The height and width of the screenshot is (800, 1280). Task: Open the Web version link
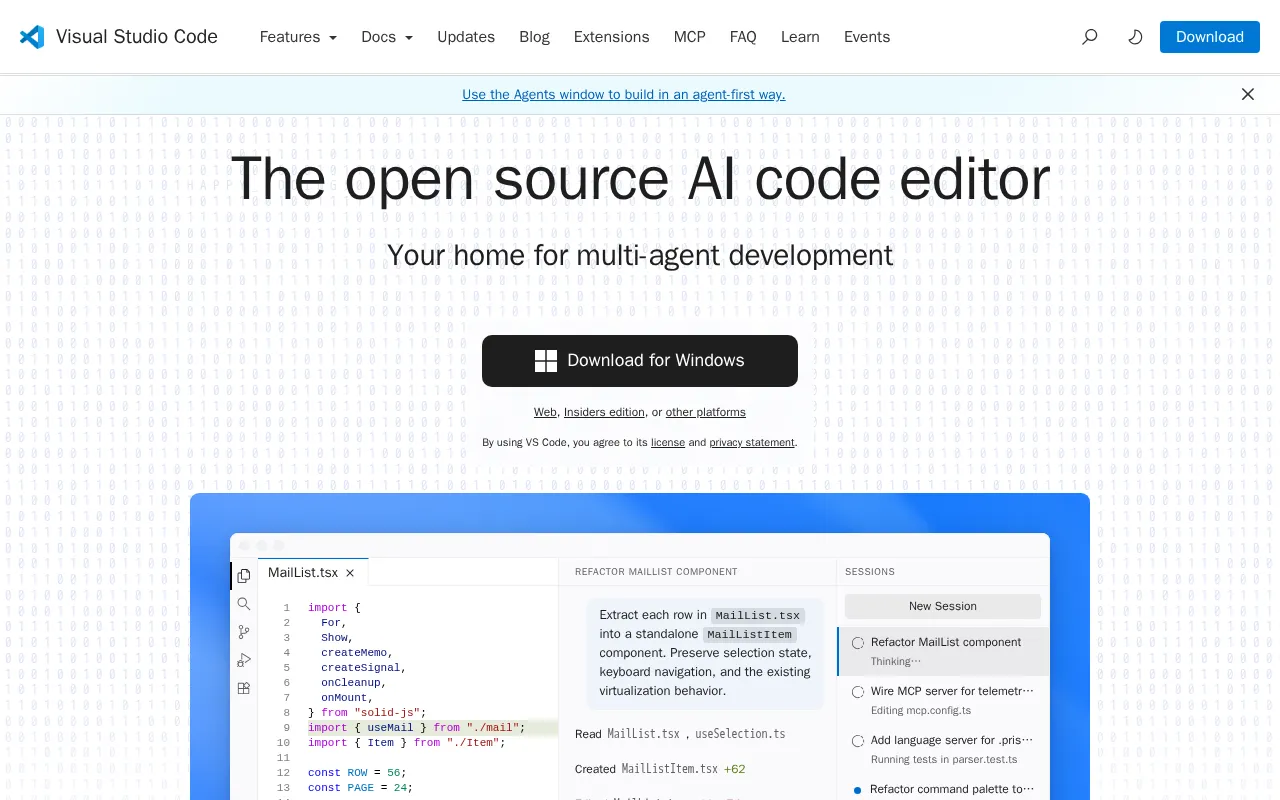[545, 412]
